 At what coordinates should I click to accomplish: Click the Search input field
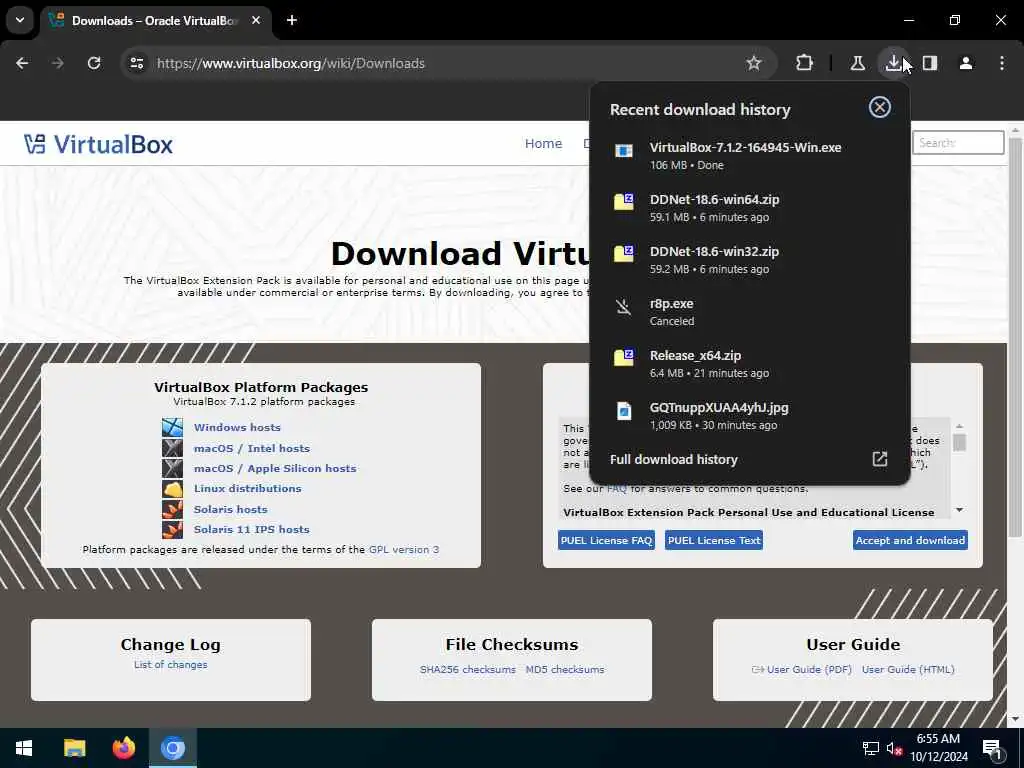click(x=957, y=142)
